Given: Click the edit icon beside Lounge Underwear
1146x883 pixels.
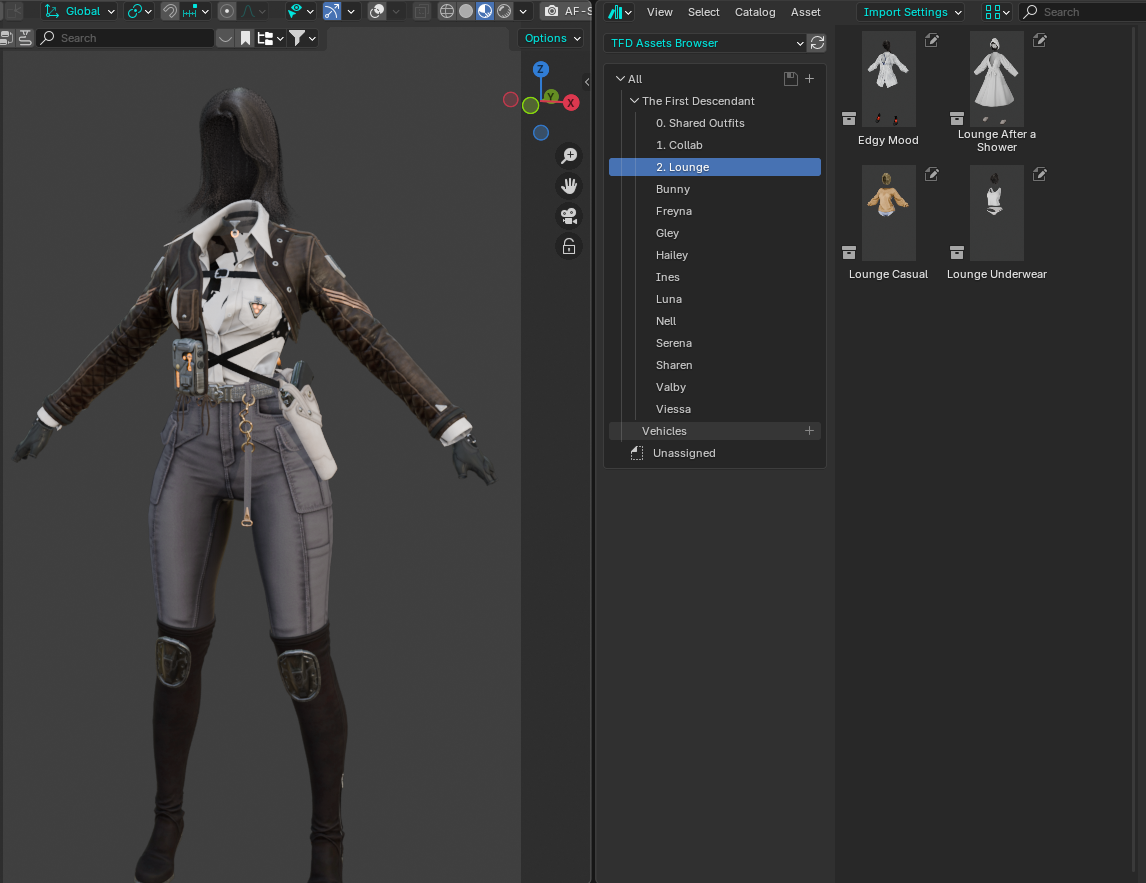Looking at the screenshot, I should tap(1039, 175).
